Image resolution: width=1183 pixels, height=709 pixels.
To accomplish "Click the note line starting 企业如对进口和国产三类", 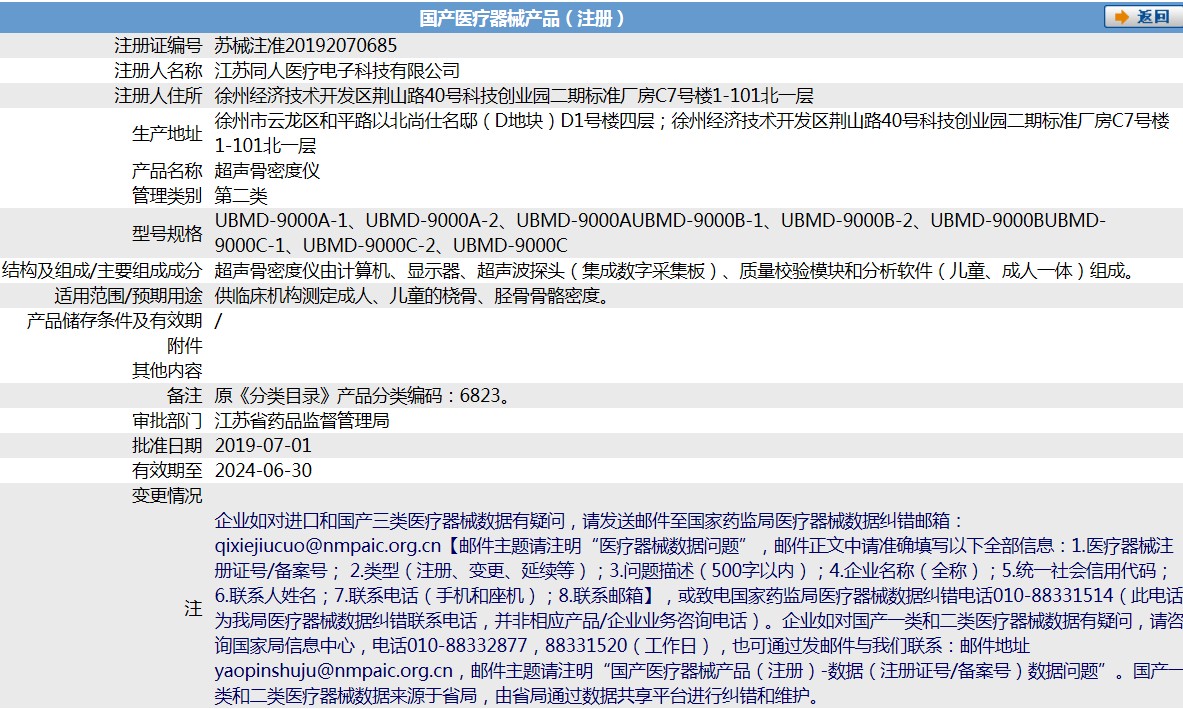I will [x=590, y=520].
